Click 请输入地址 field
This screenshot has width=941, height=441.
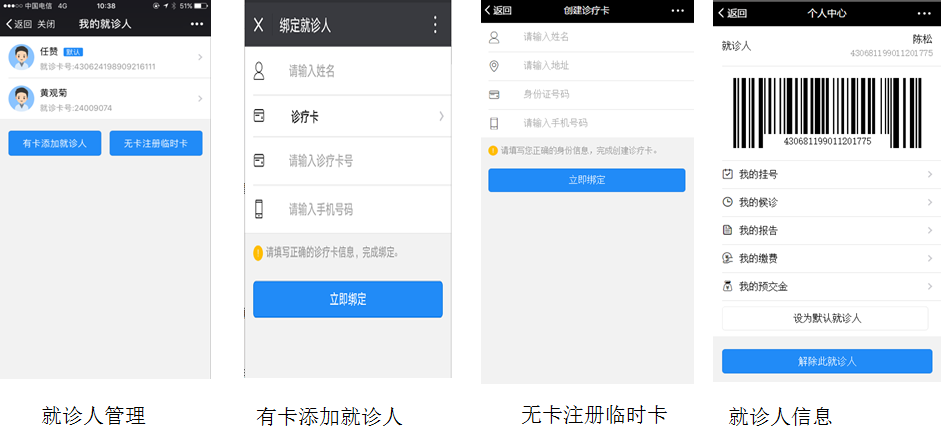[588, 66]
